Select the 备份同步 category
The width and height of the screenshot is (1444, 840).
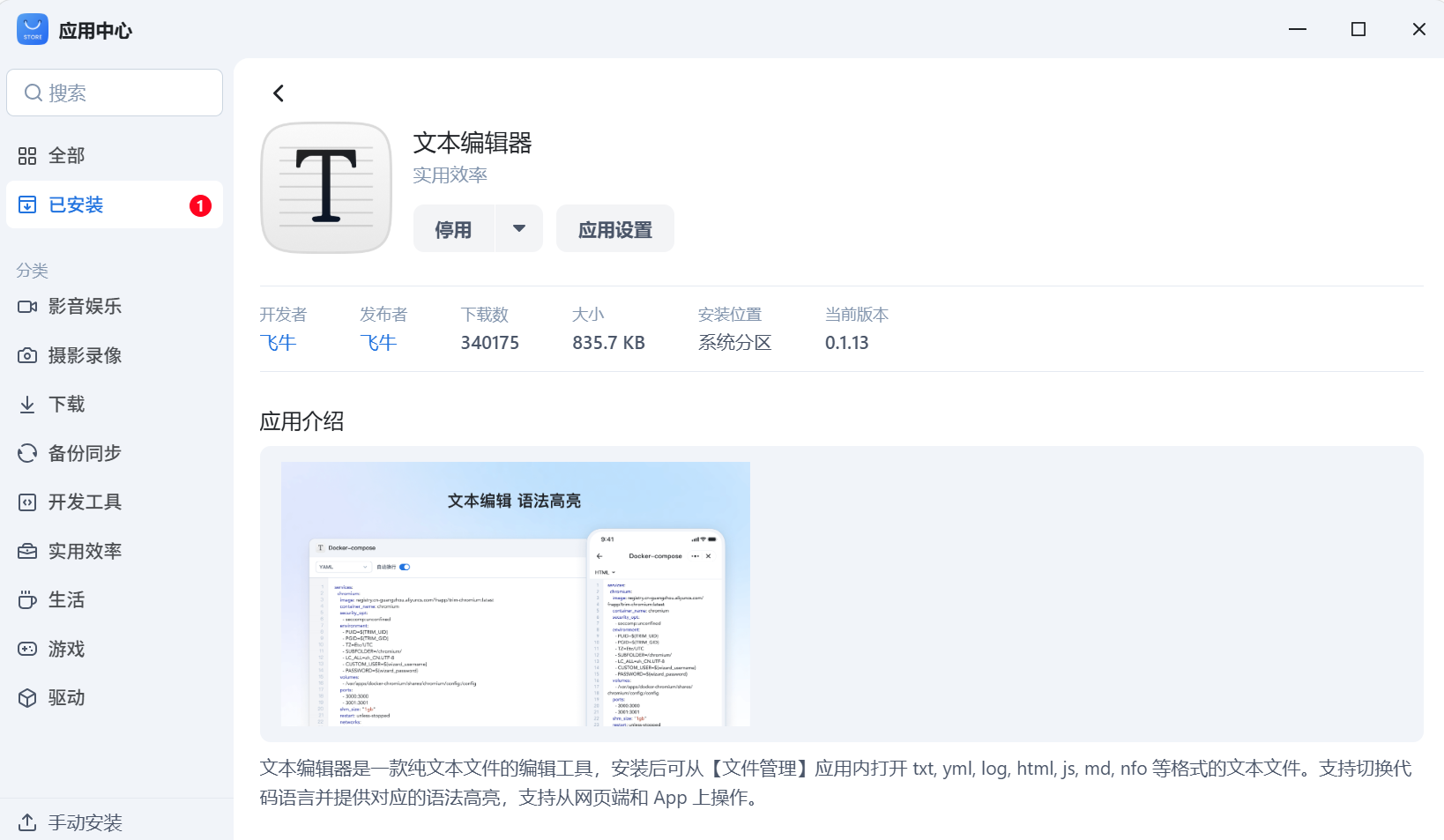84,454
